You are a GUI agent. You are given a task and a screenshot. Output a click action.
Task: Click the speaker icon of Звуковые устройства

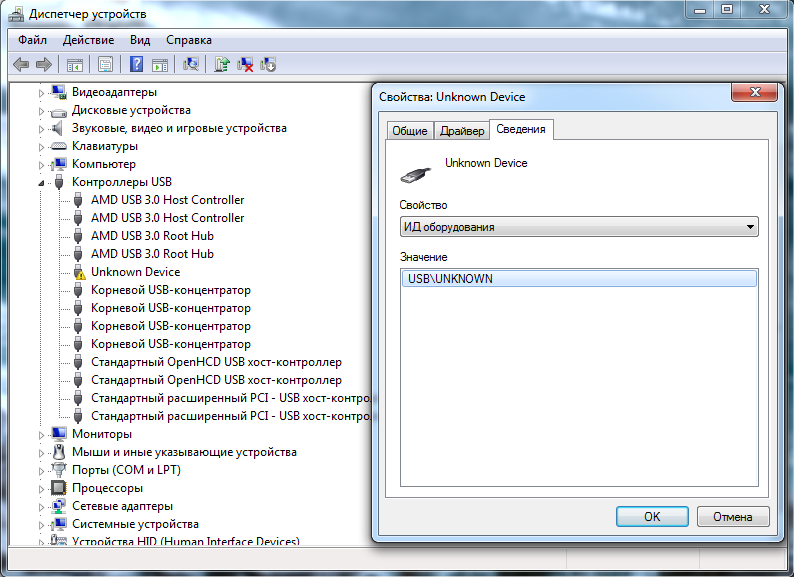58,128
